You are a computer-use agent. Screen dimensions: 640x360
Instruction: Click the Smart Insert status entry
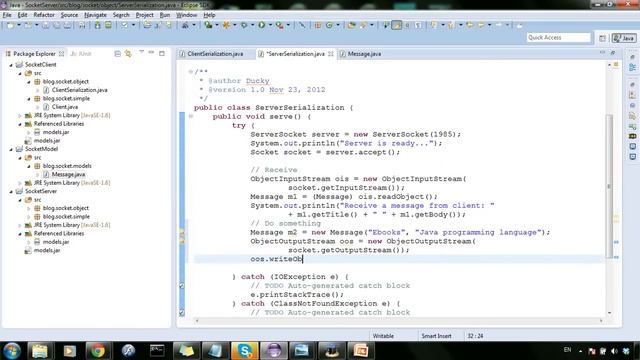tap(436, 336)
